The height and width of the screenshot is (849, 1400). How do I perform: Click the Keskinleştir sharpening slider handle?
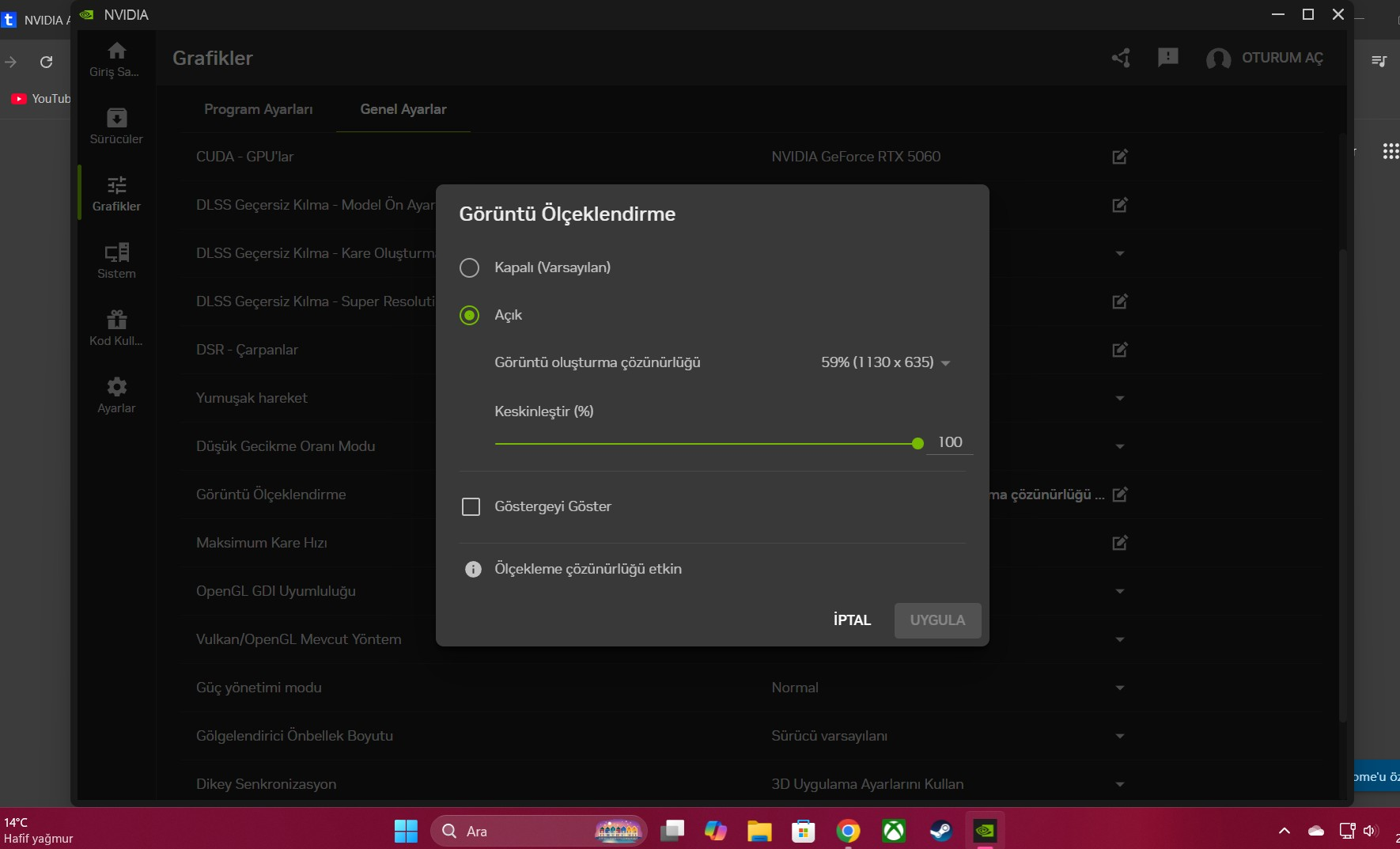click(x=918, y=444)
